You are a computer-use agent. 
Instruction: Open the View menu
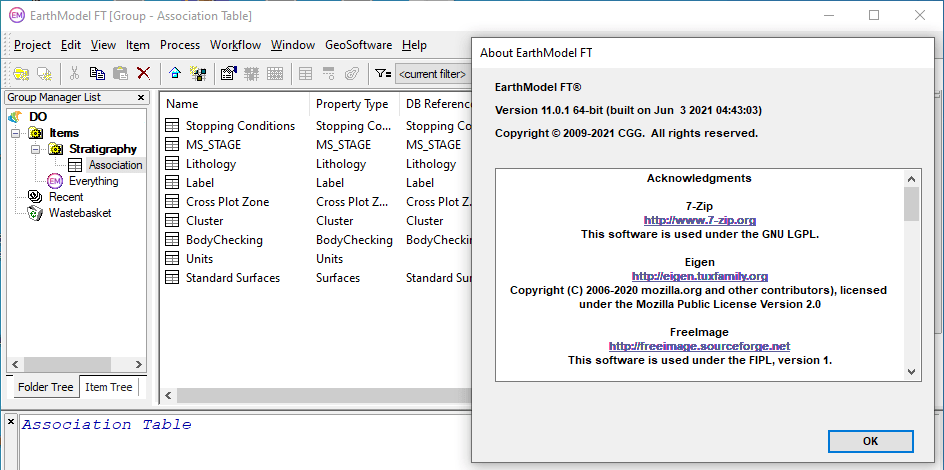(x=104, y=45)
